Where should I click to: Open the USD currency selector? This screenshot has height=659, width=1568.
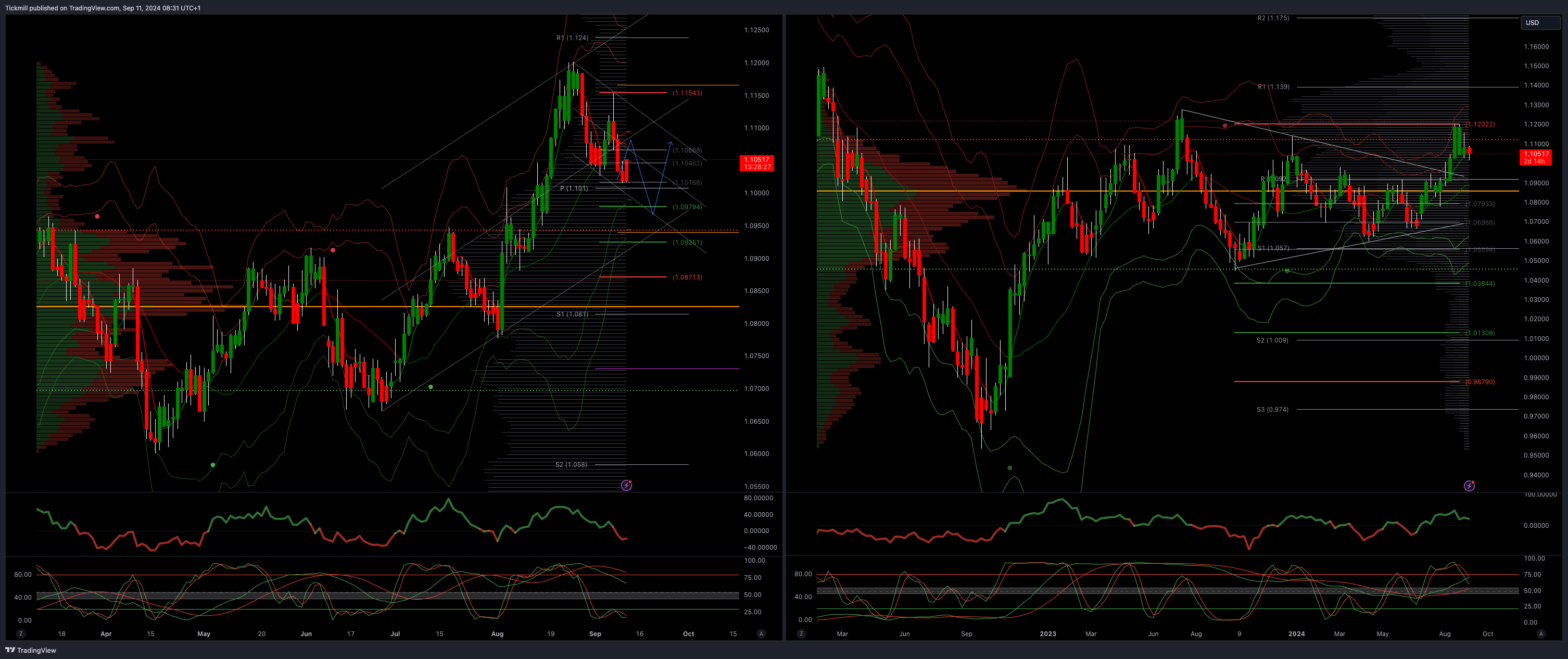tap(1540, 22)
